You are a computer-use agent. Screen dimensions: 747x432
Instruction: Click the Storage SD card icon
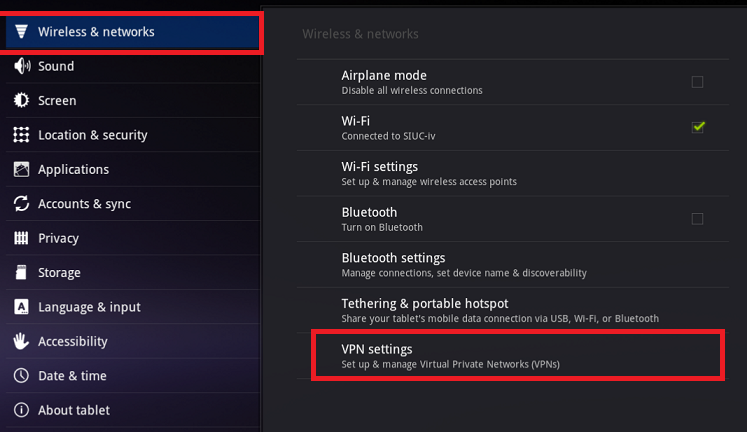click(20, 272)
